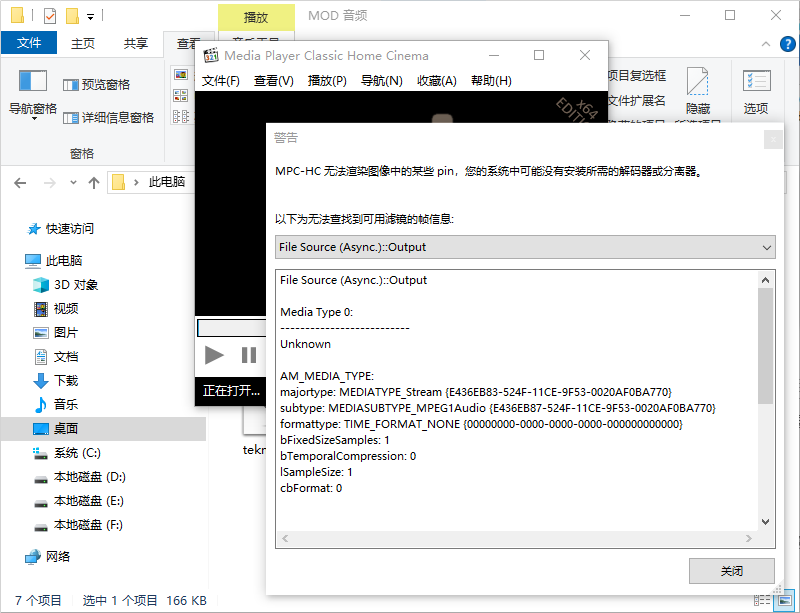Open 收藏(A) menu in Media Player Classic

coord(436,81)
